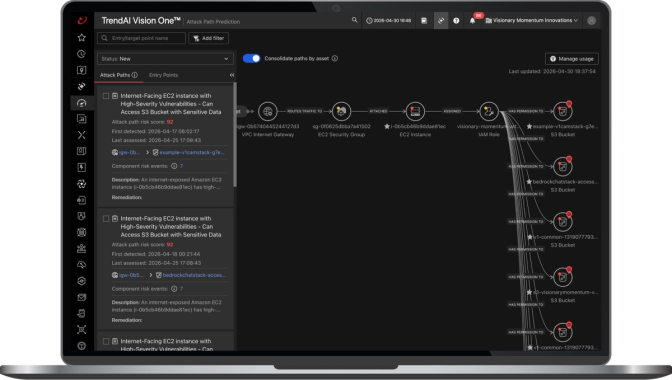Image resolution: width=672 pixels, height=380 pixels.
Task: Click the IAM Role node icon
Action: tap(489, 111)
